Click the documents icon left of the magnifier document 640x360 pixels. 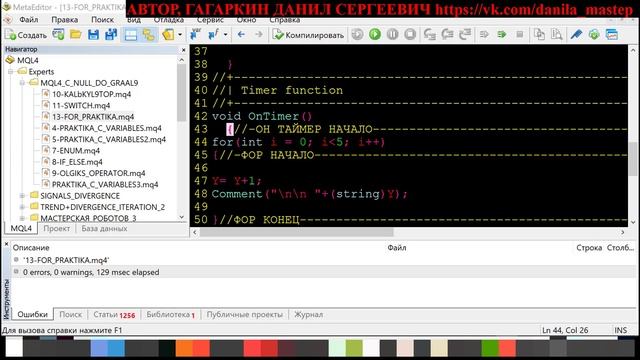[539, 35]
